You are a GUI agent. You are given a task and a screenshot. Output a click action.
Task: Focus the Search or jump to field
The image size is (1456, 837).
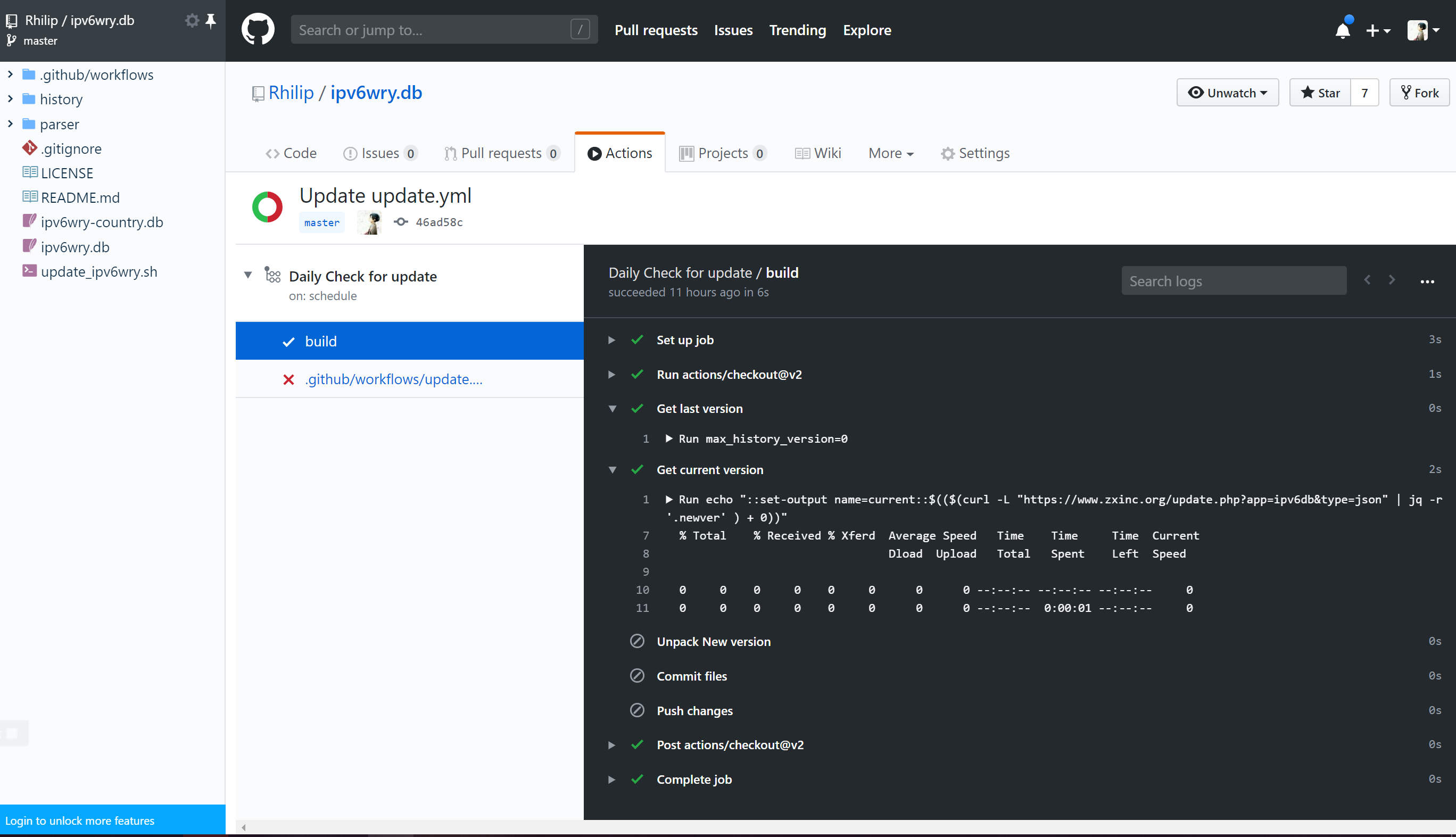pyautogui.click(x=444, y=29)
